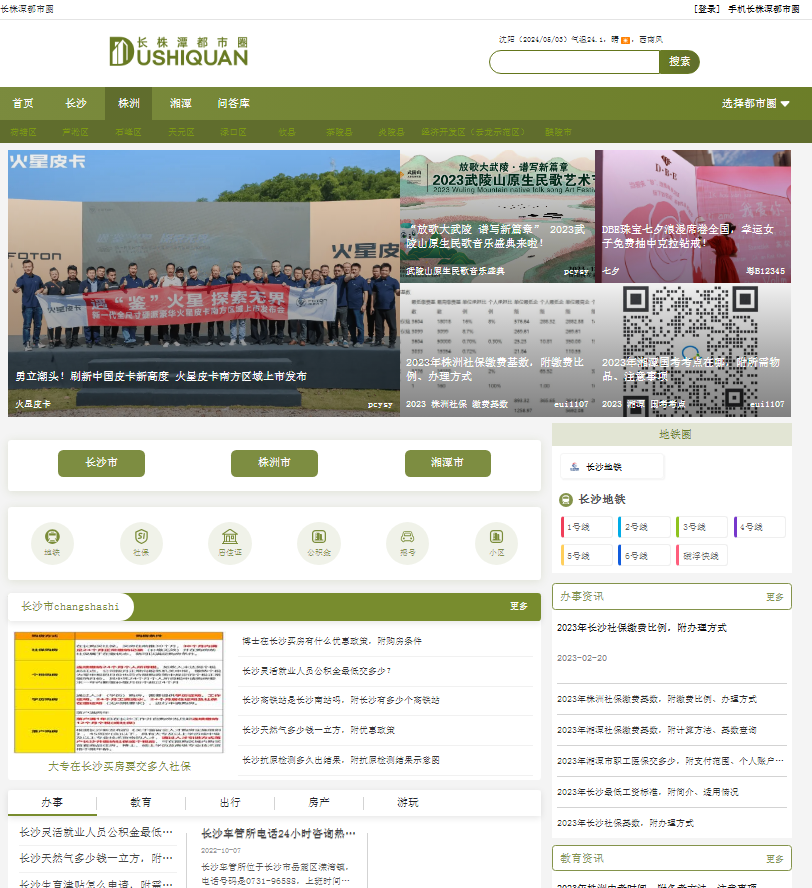Select the 茶陵县 county link
This screenshot has height=888, width=812.
point(339,132)
